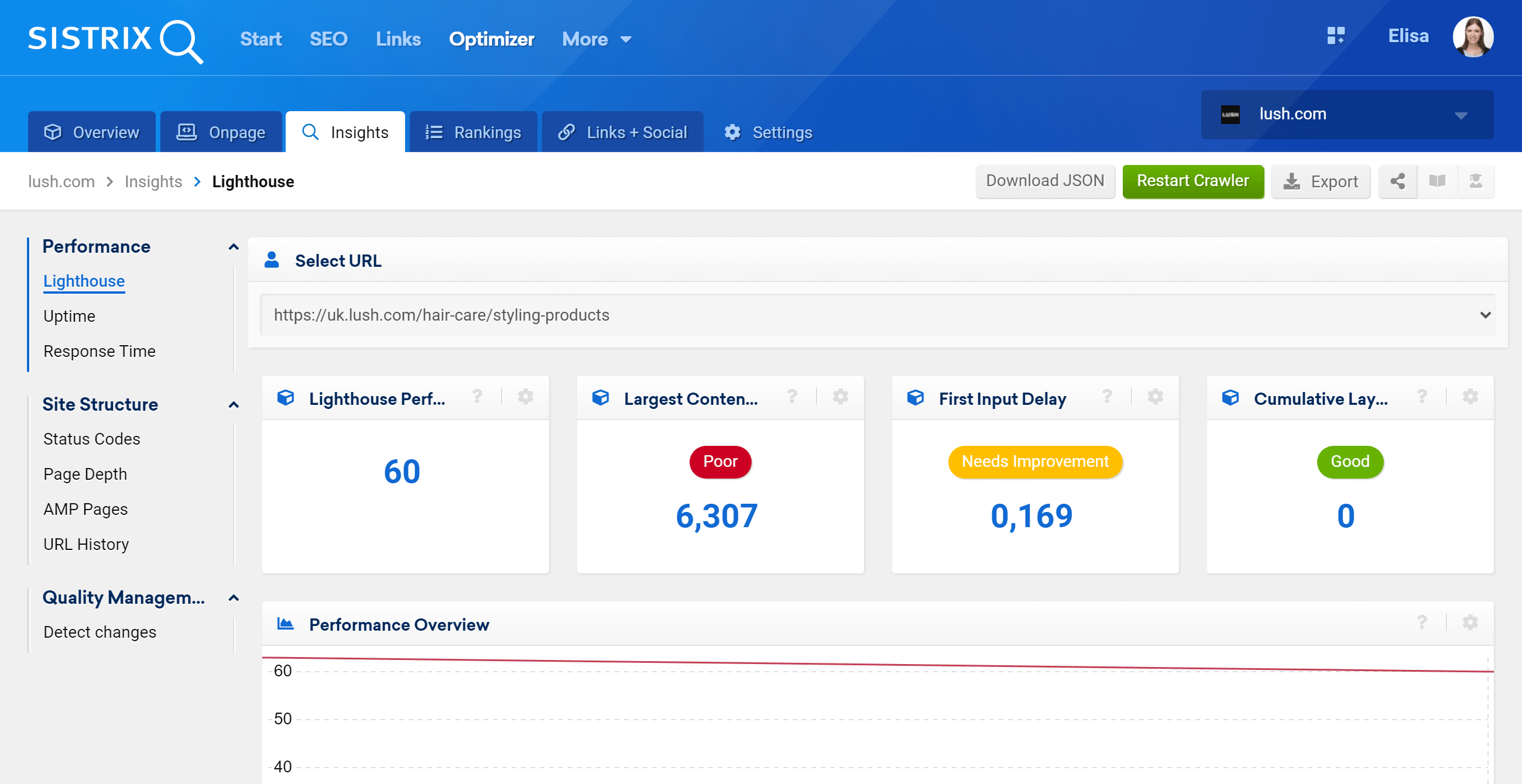Open the Settings tab
The image size is (1522, 784).
pos(768,132)
